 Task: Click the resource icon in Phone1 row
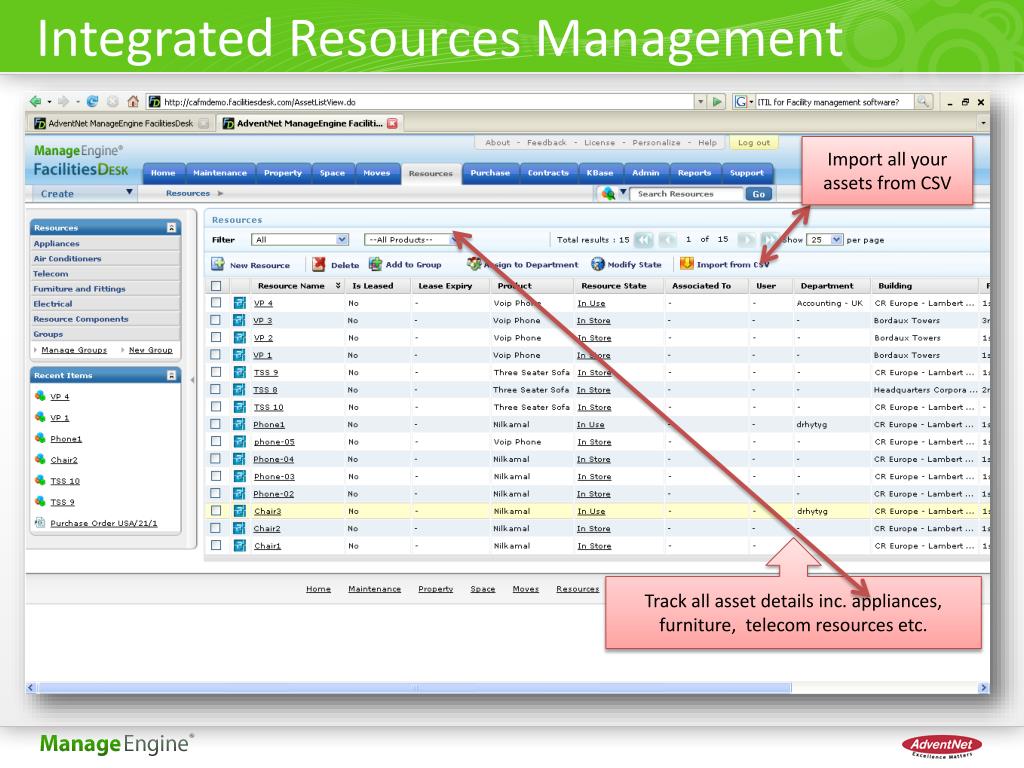click(240, 424)
